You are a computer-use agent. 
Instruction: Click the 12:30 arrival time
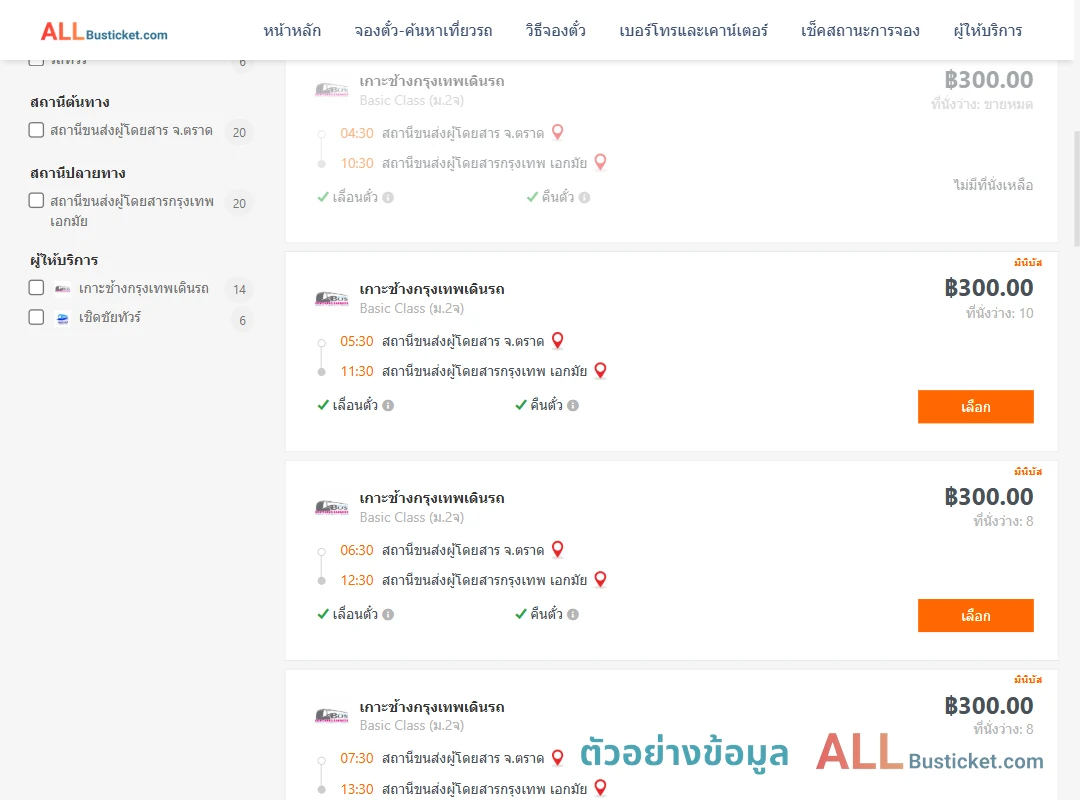357,580
